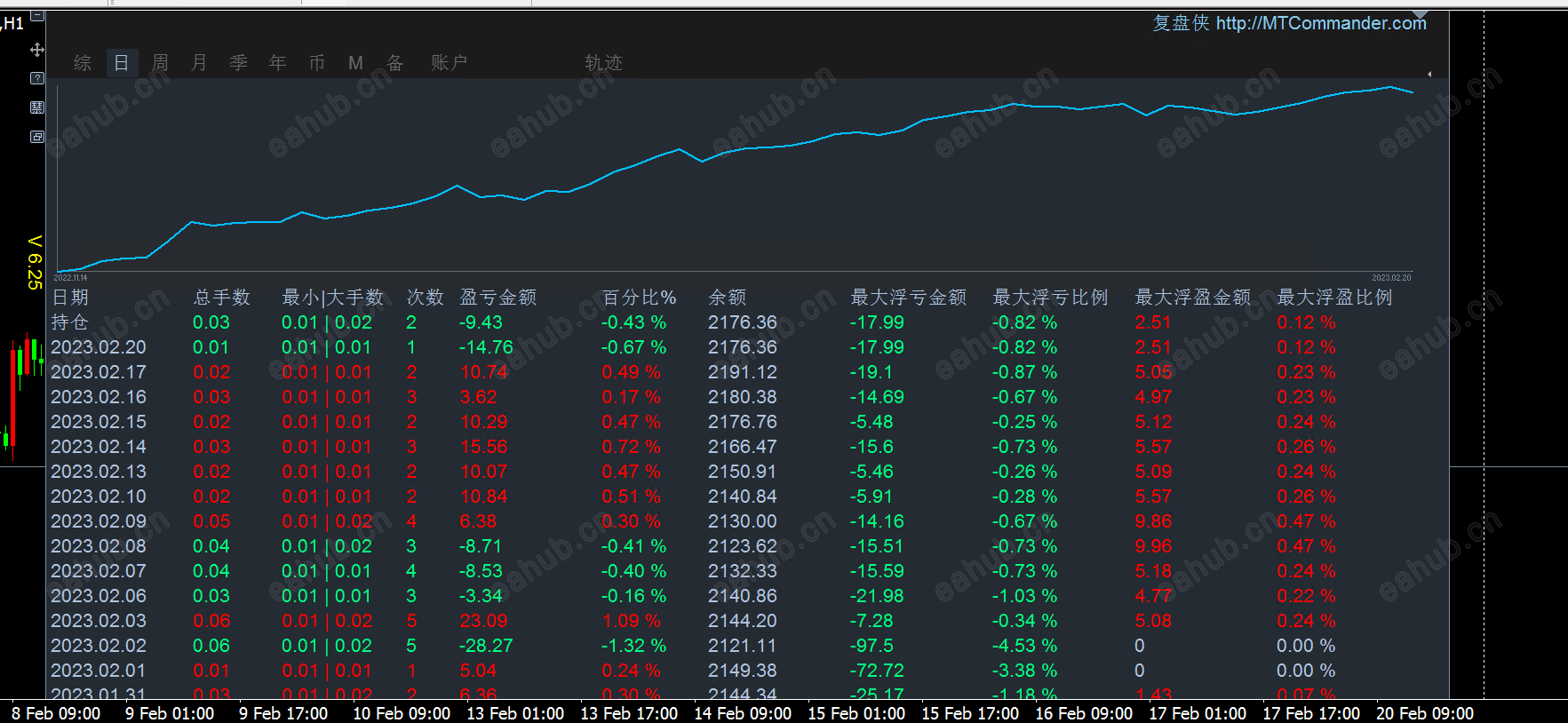
Task: Select the 日 daily tab
Action: [x=122, y=62]
